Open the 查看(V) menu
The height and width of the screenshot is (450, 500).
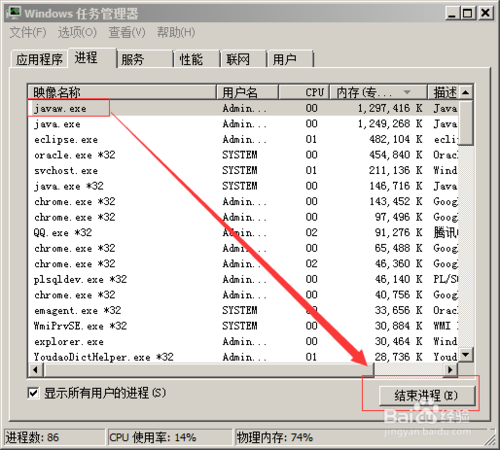click(127, 32)
